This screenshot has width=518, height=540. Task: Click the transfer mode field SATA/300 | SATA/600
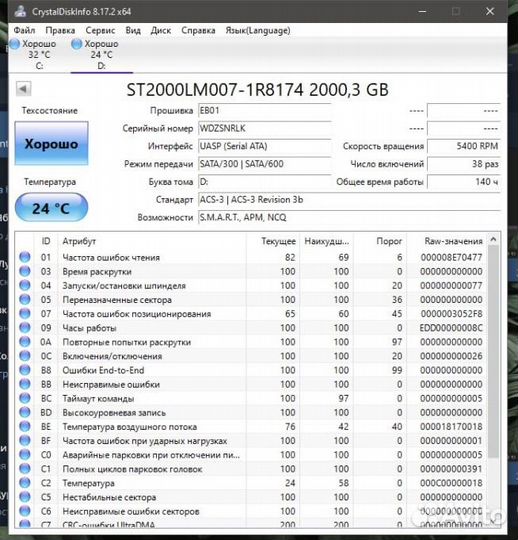(265, 164)
